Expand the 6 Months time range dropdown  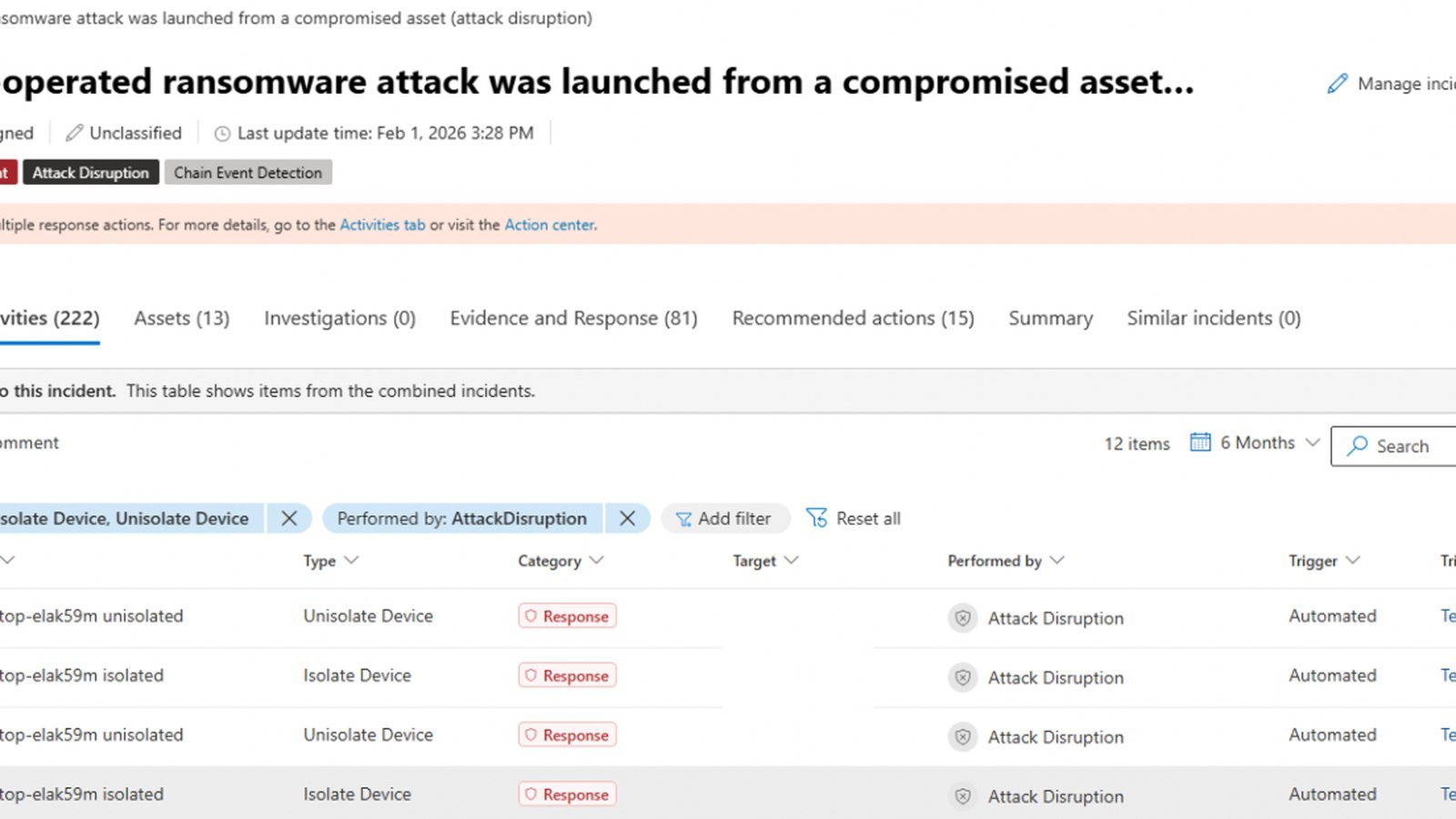point(1312,442)
